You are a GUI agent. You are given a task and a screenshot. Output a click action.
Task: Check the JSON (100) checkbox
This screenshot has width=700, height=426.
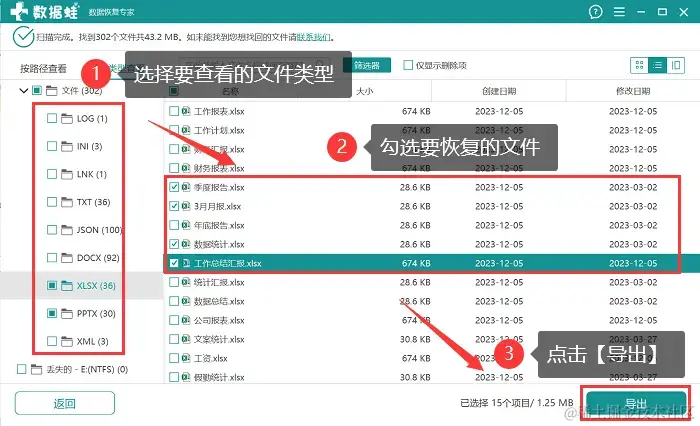click(x=52, y=230)
